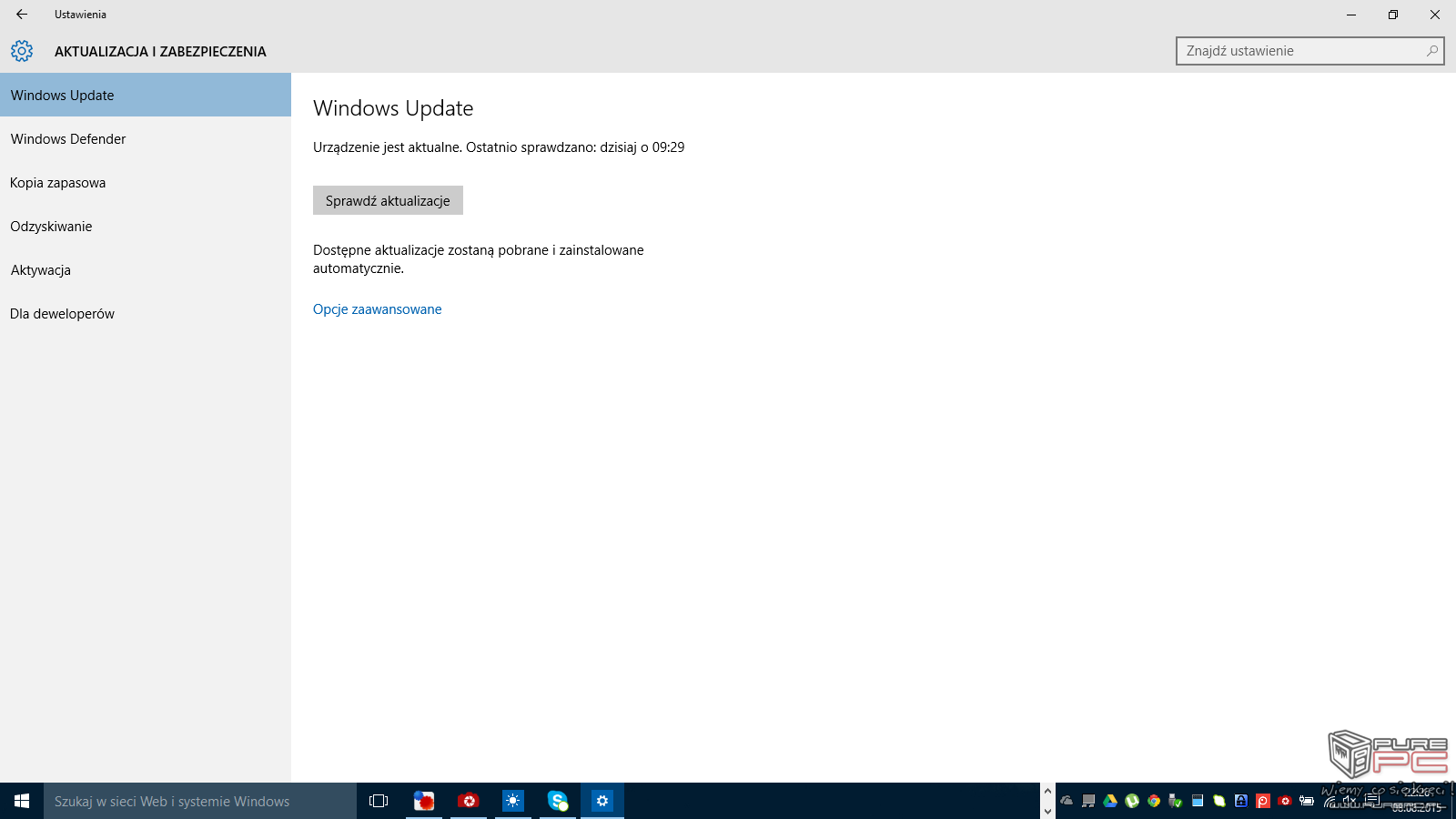Click the search magnifier icon
Screen dimensions: 1456x819
tap(1432, 51)
